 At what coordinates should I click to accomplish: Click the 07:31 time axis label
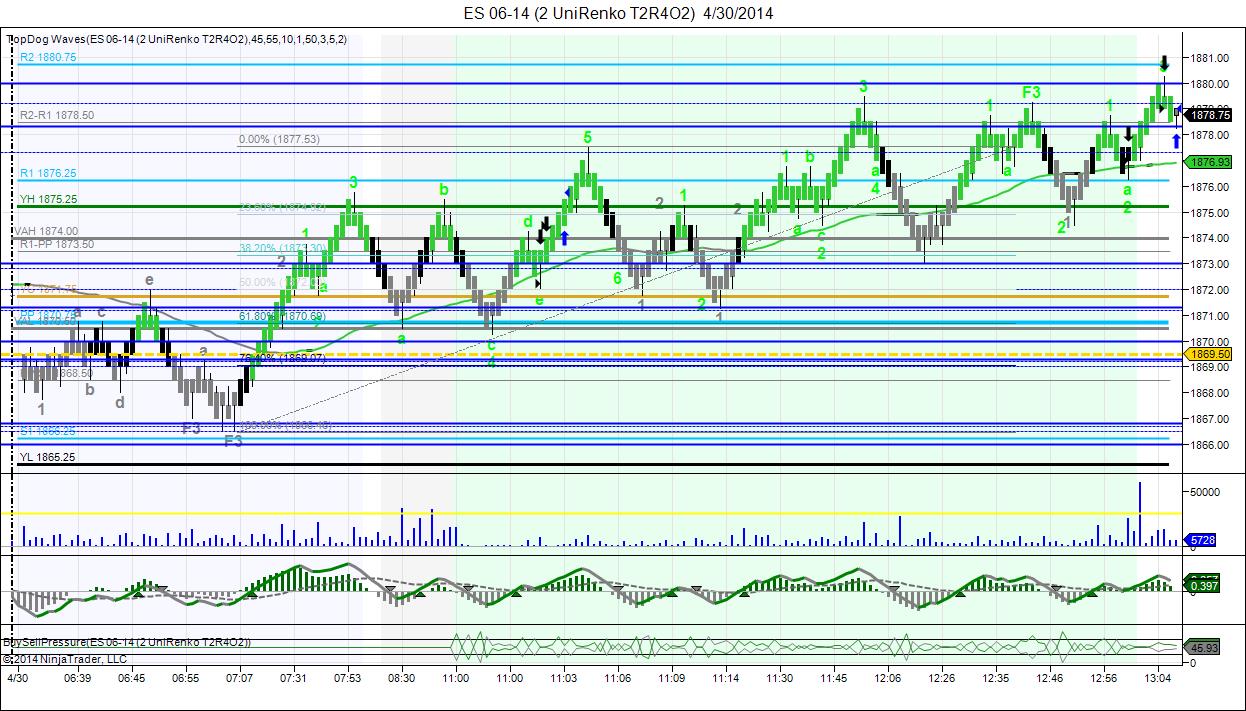click(x=293, y=678)
